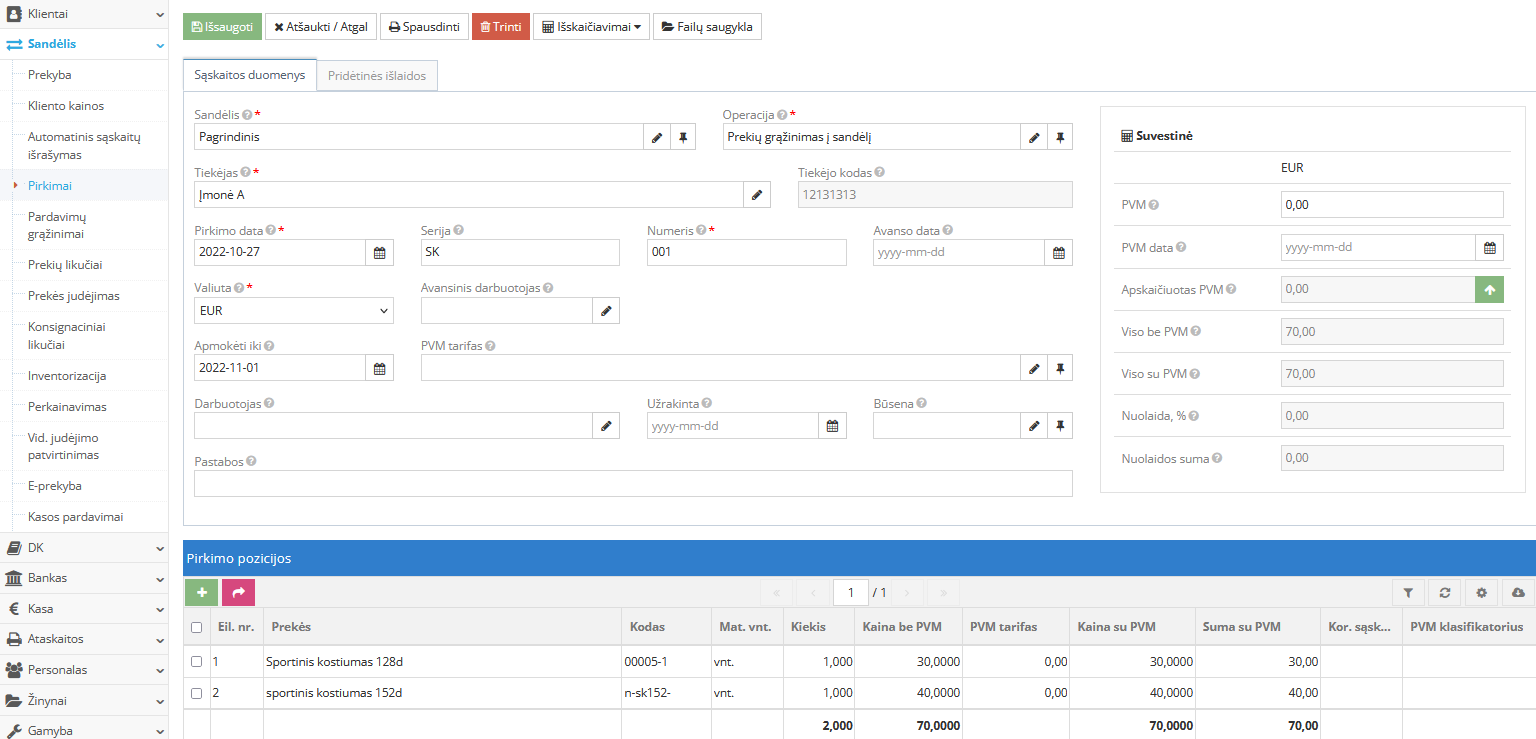Refresh the purchase positions table

click(1445, 593)
